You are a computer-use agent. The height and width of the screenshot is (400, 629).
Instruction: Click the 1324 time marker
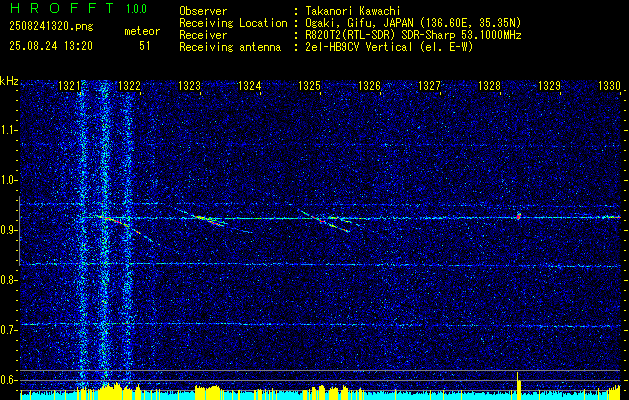(250, 86)
